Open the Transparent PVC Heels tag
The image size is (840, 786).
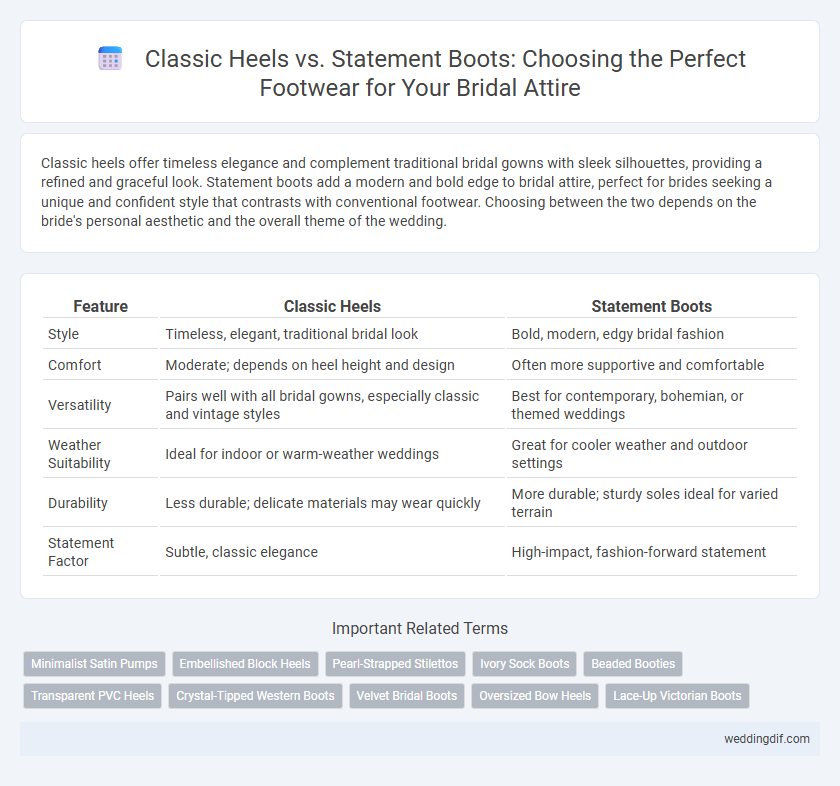click(x=93, y=695)
